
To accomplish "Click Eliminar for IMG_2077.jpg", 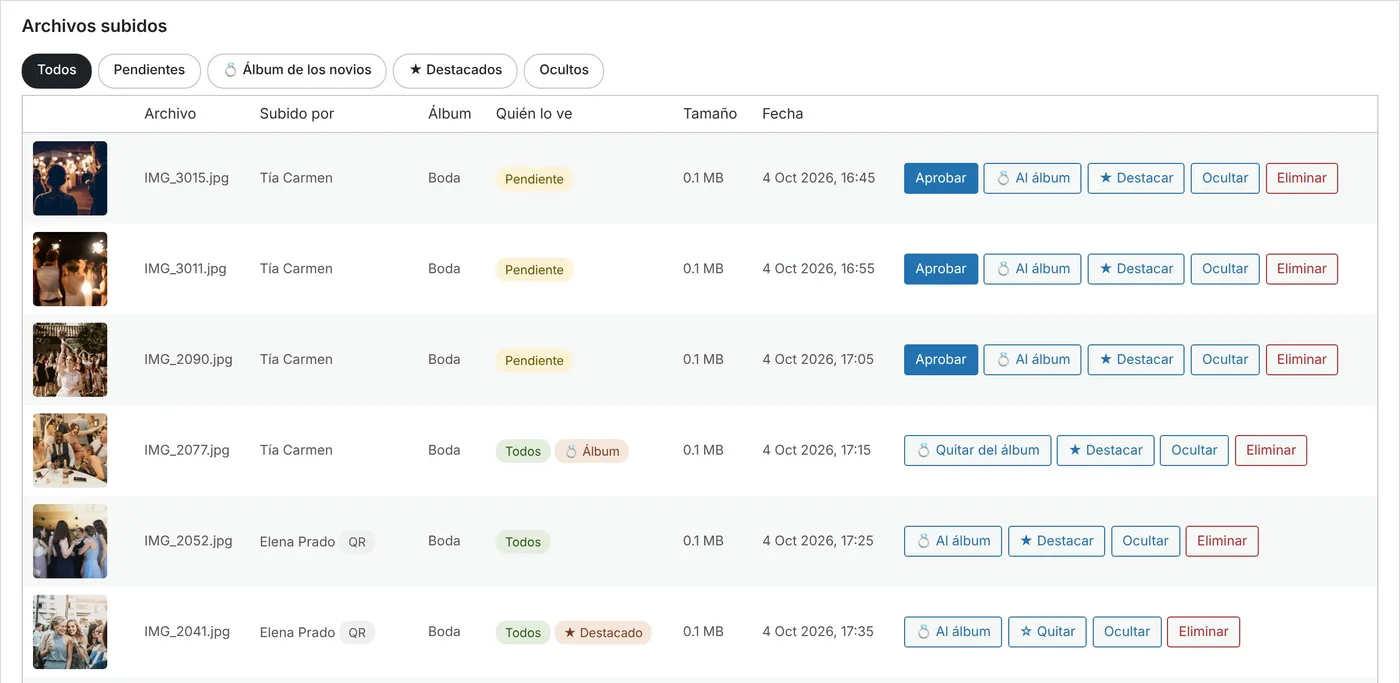I will (1271, 450).
